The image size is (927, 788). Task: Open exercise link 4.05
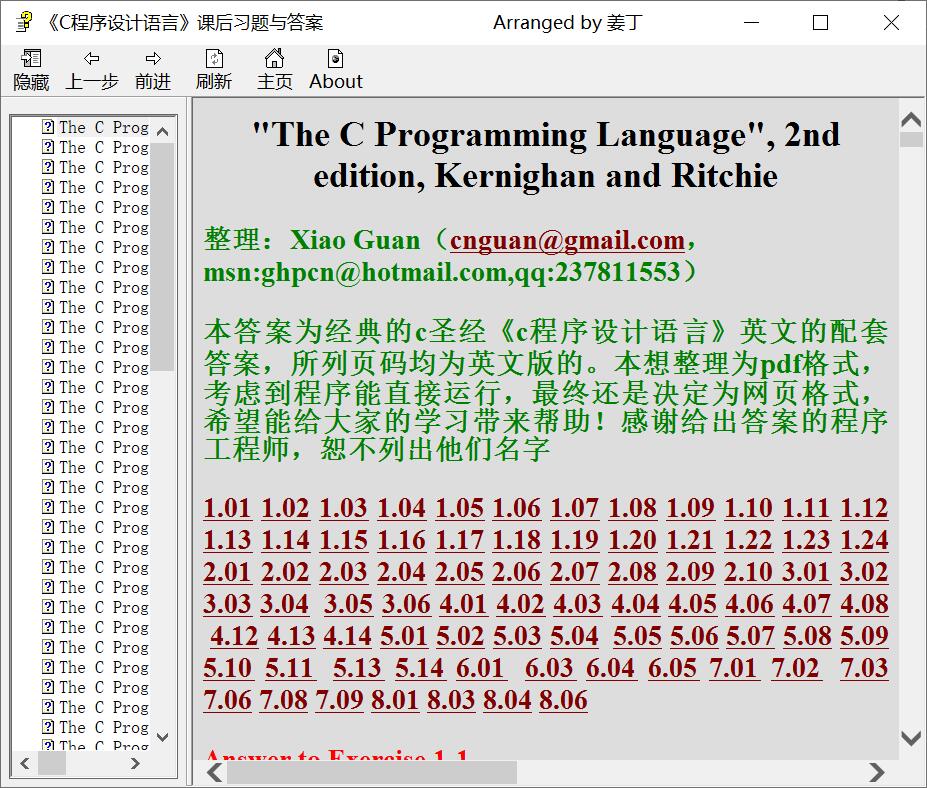[693, 604]
